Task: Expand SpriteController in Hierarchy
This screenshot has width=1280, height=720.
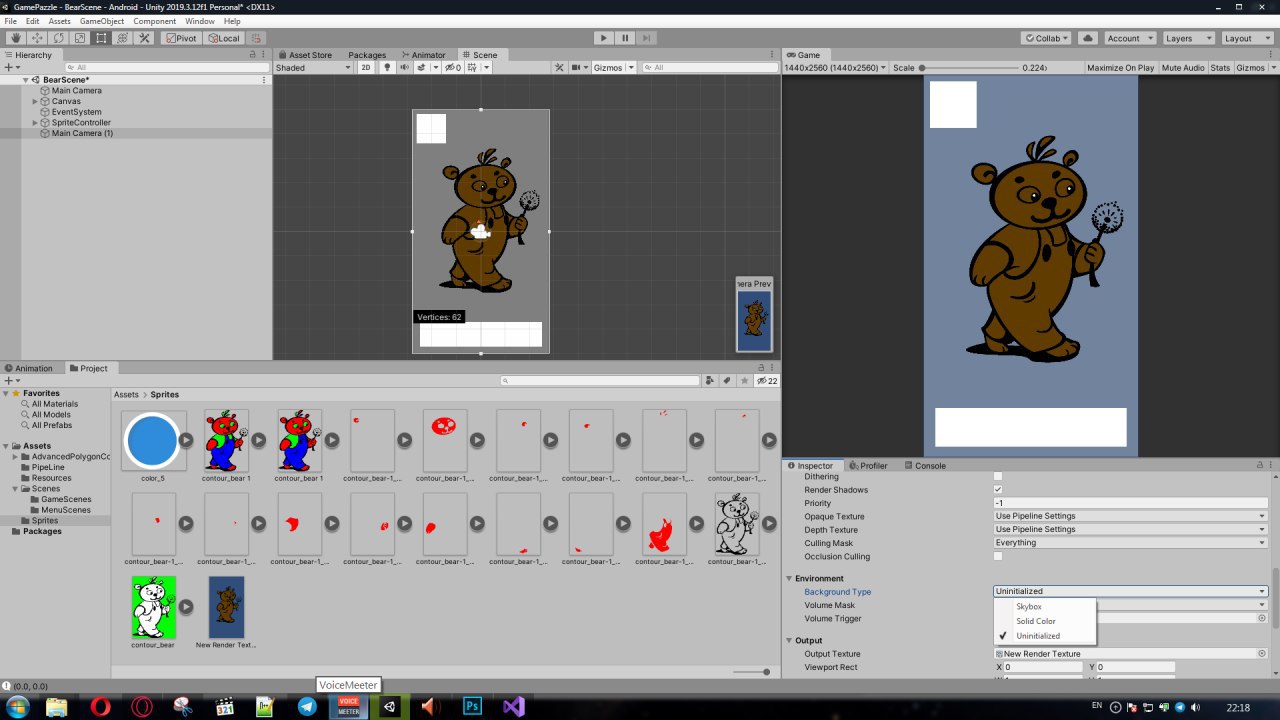Action: 35,122
